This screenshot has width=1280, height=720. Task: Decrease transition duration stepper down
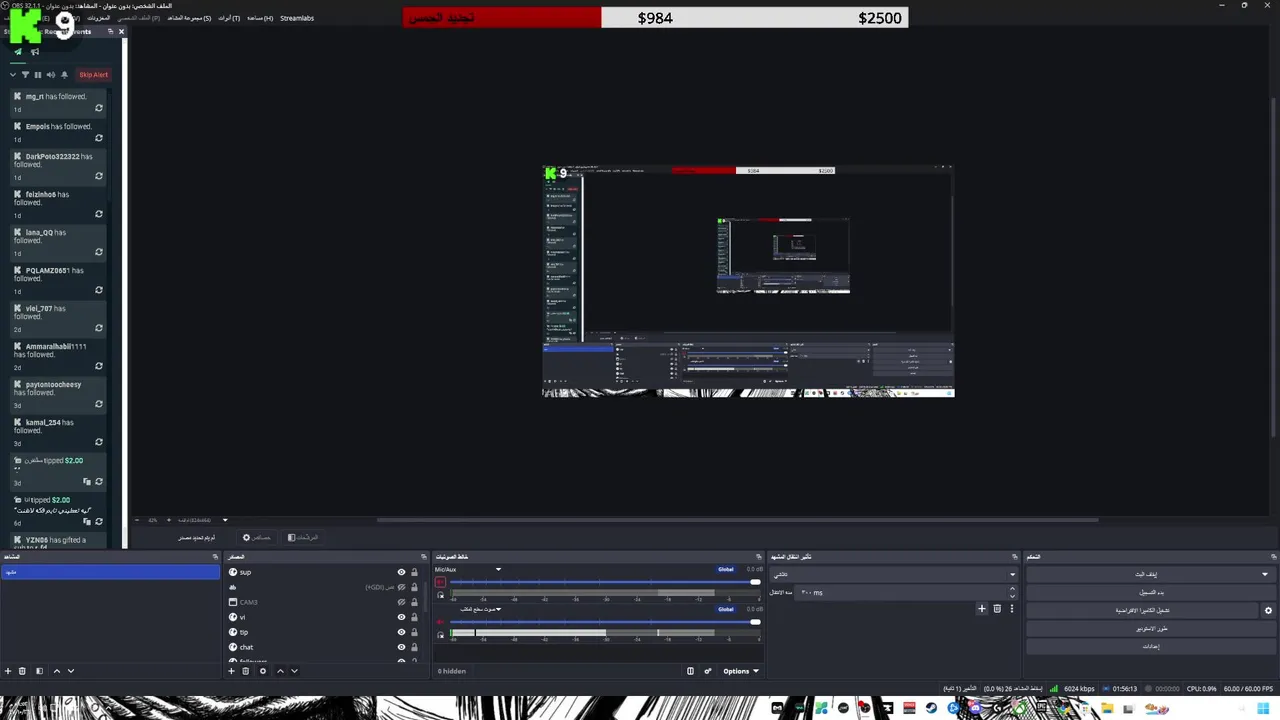1012,595
